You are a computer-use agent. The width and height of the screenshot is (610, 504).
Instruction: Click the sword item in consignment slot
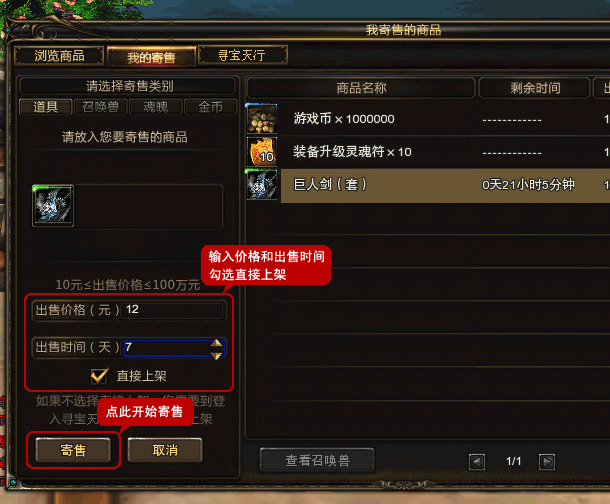coord(53,206)
